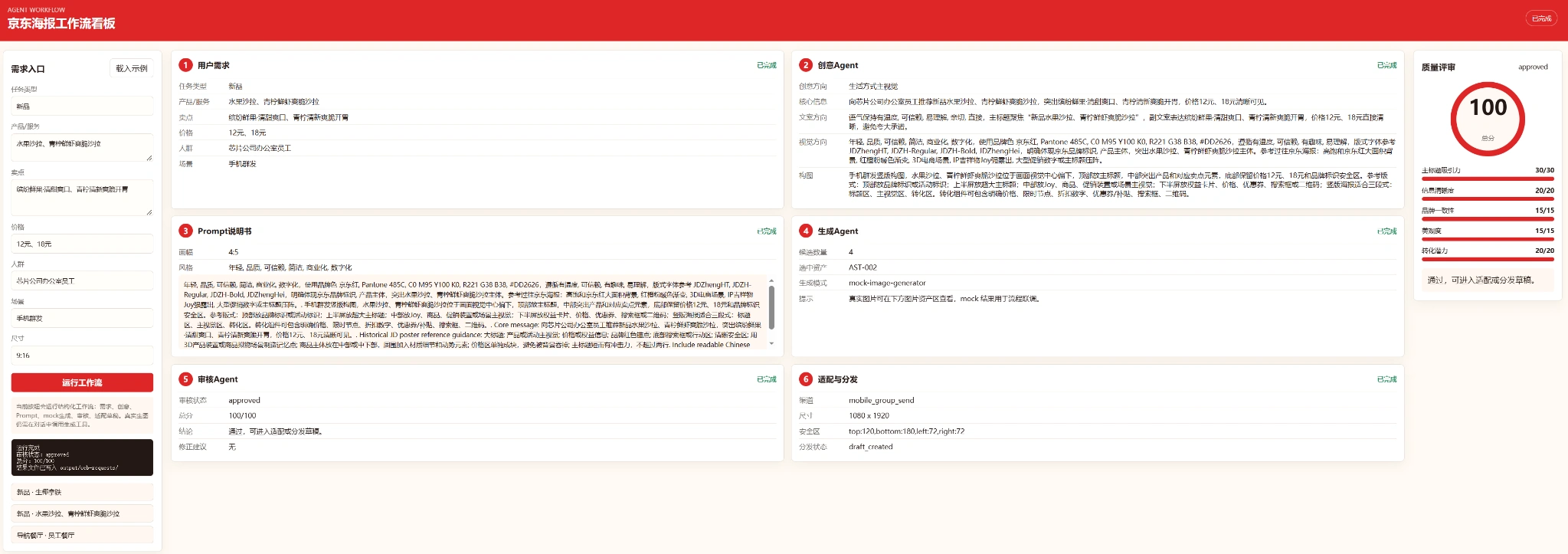Click the 品牌一致性 15/15 progress bar
This screenshot has height=554, width=1568.
click(1488, 218)
